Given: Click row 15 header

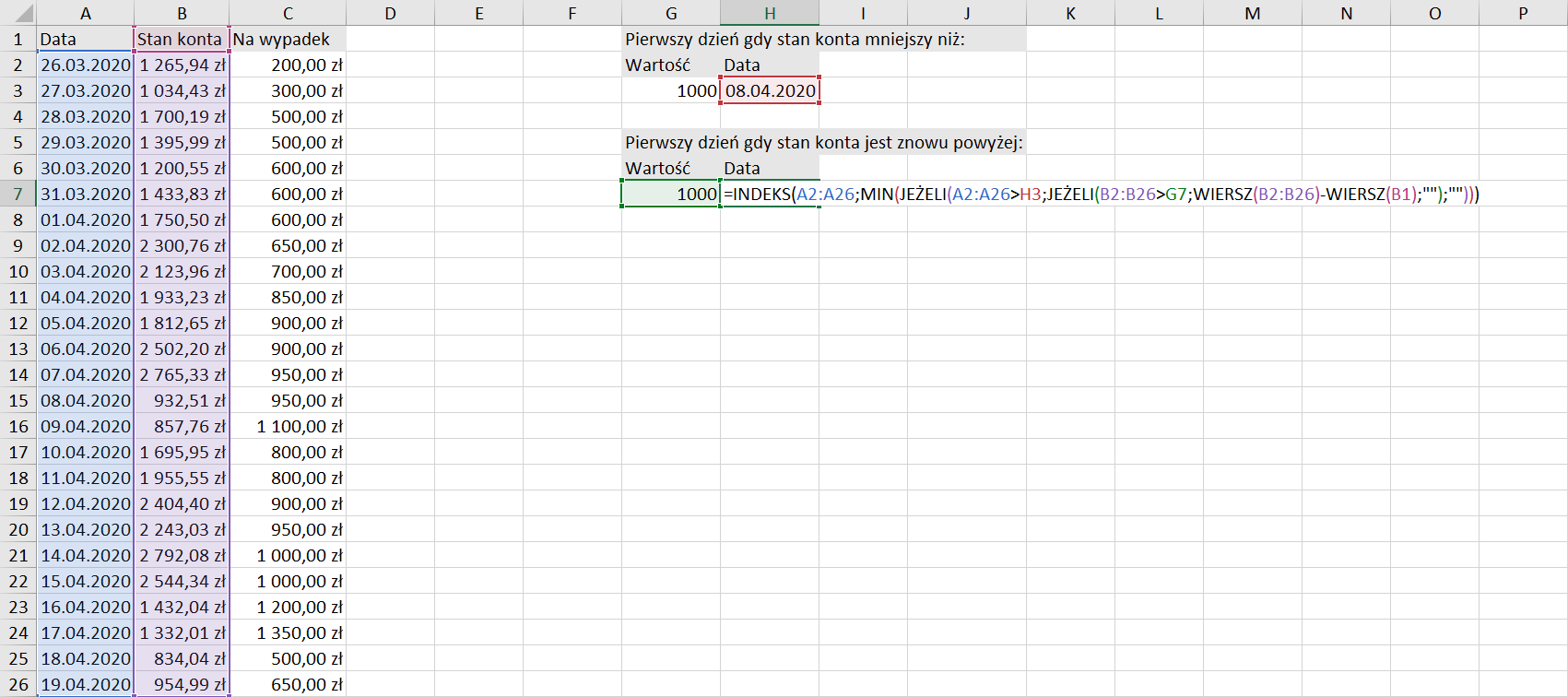Looking at the screenshot, I should 18,401.
